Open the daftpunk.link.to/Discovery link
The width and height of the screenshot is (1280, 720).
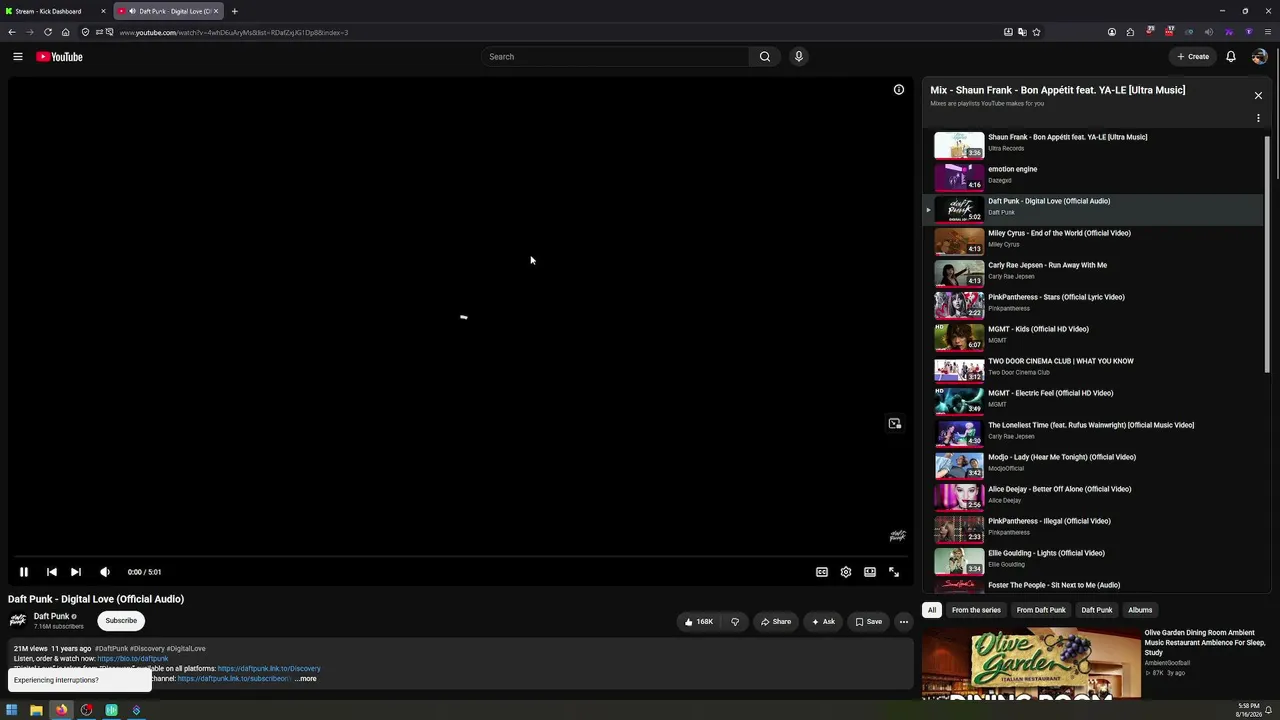(x=269, y=669)
